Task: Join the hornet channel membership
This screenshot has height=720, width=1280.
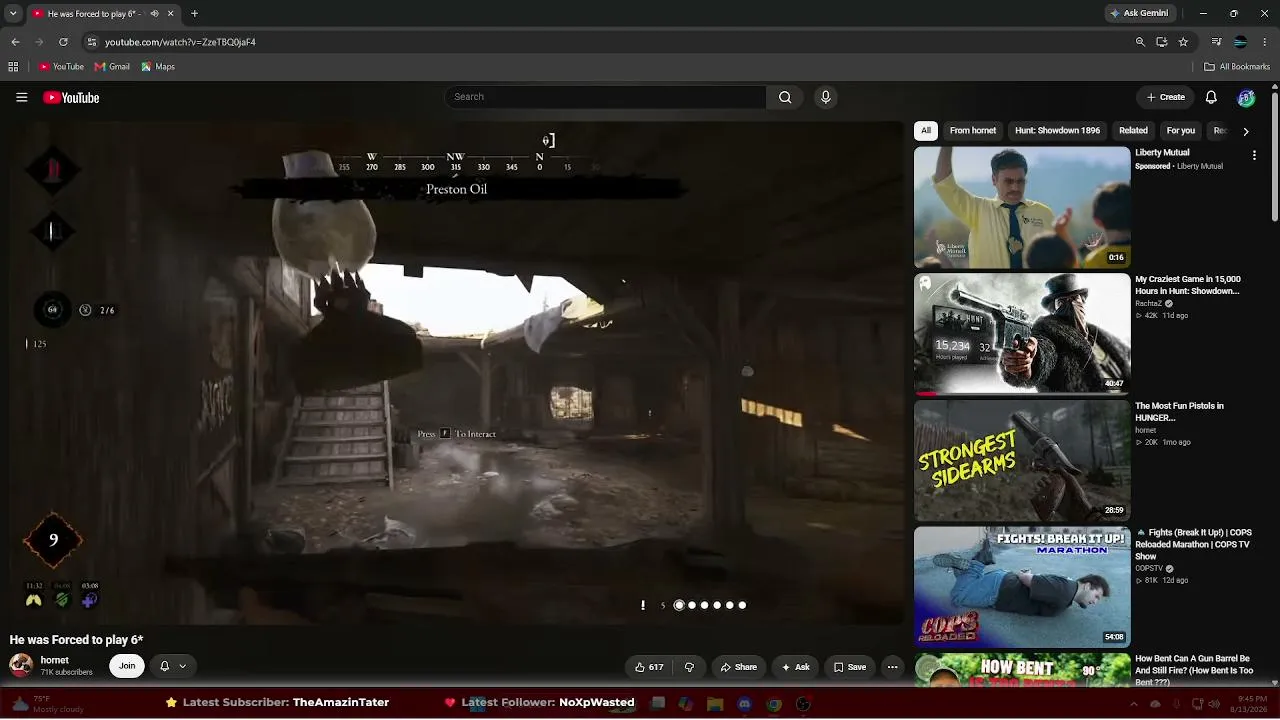Action: pos(127,666)
